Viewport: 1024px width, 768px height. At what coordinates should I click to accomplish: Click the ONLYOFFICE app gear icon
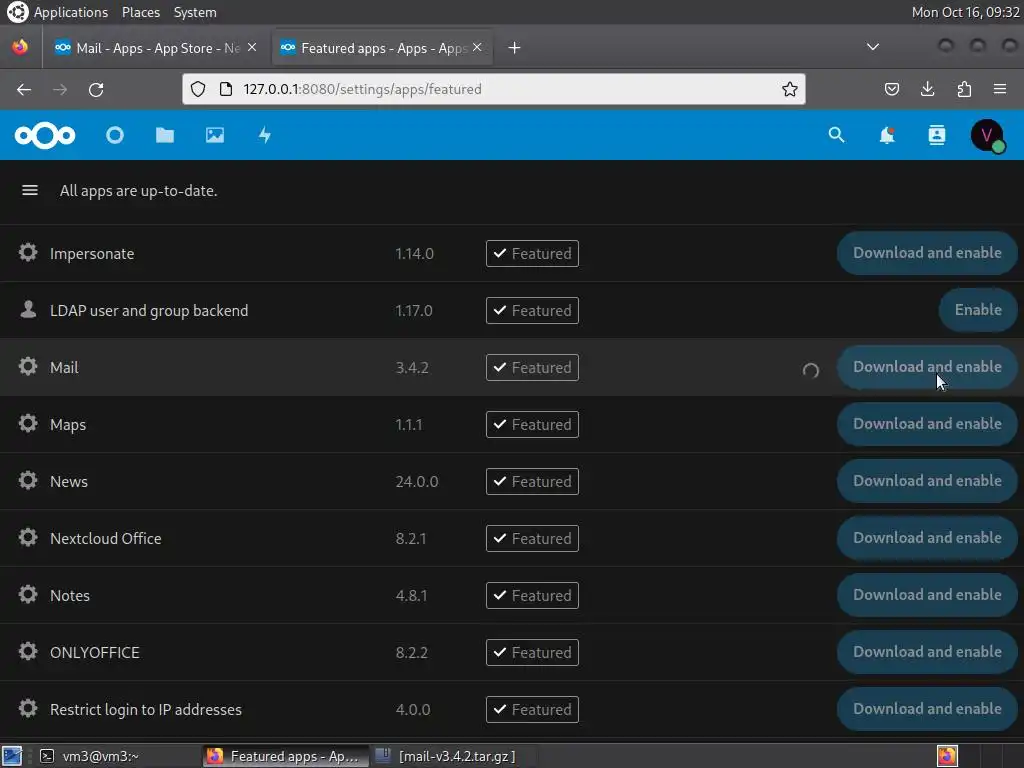point(27,651)
